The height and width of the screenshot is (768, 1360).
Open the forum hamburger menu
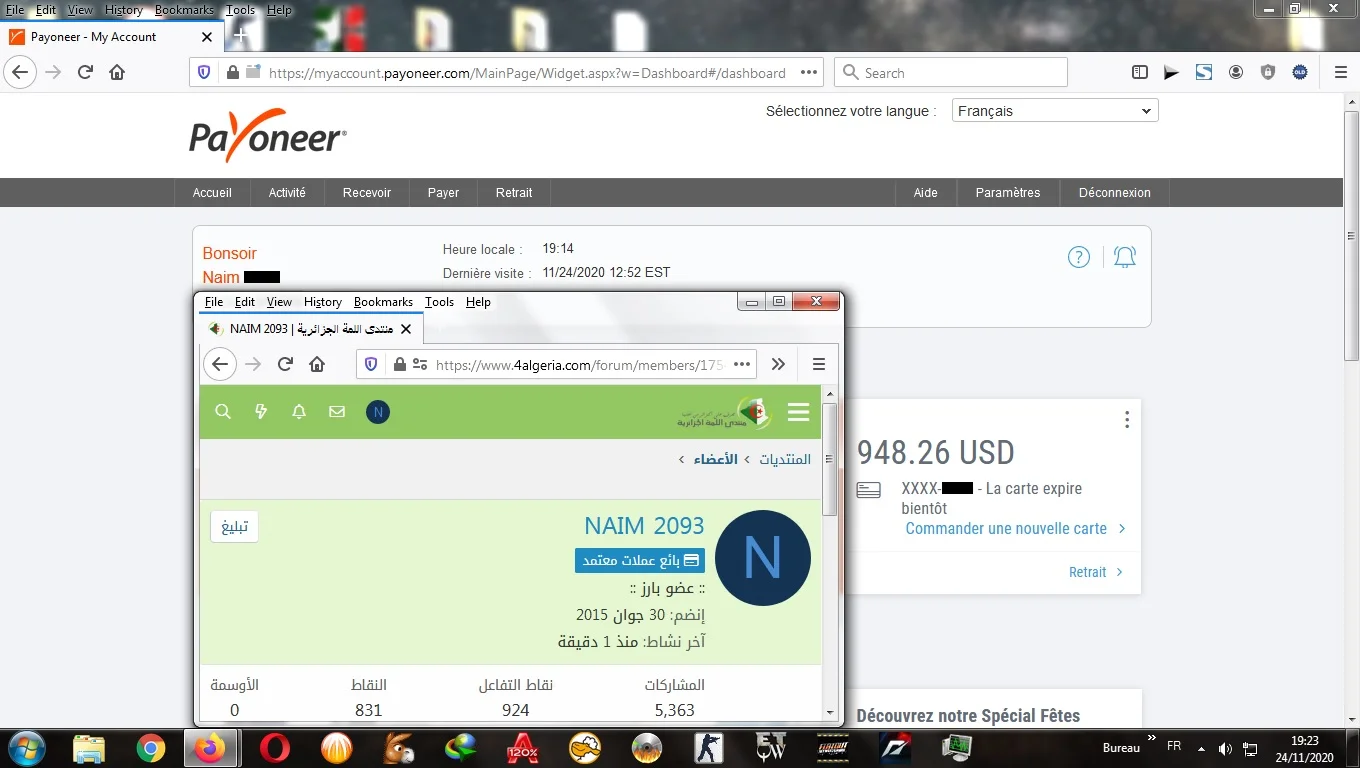click(798, 412)
